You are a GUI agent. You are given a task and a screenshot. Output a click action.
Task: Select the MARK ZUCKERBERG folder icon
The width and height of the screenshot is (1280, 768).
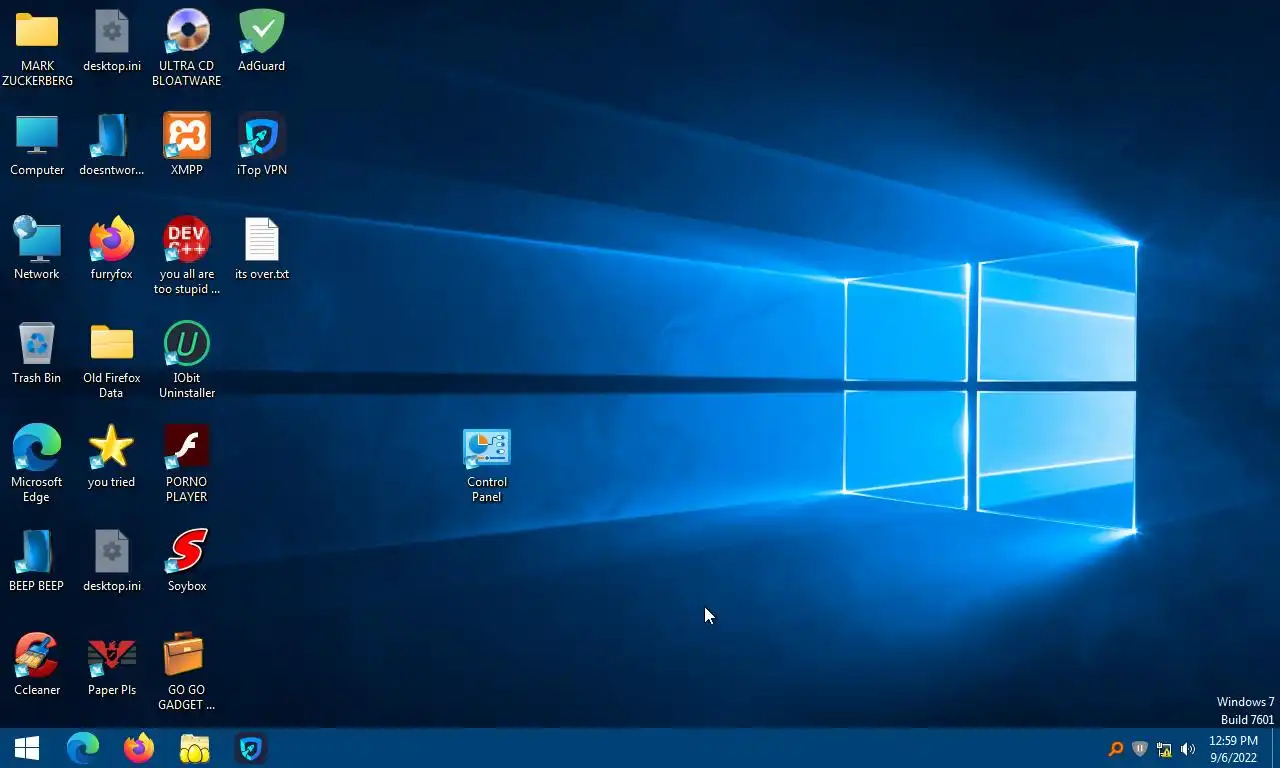37,32
